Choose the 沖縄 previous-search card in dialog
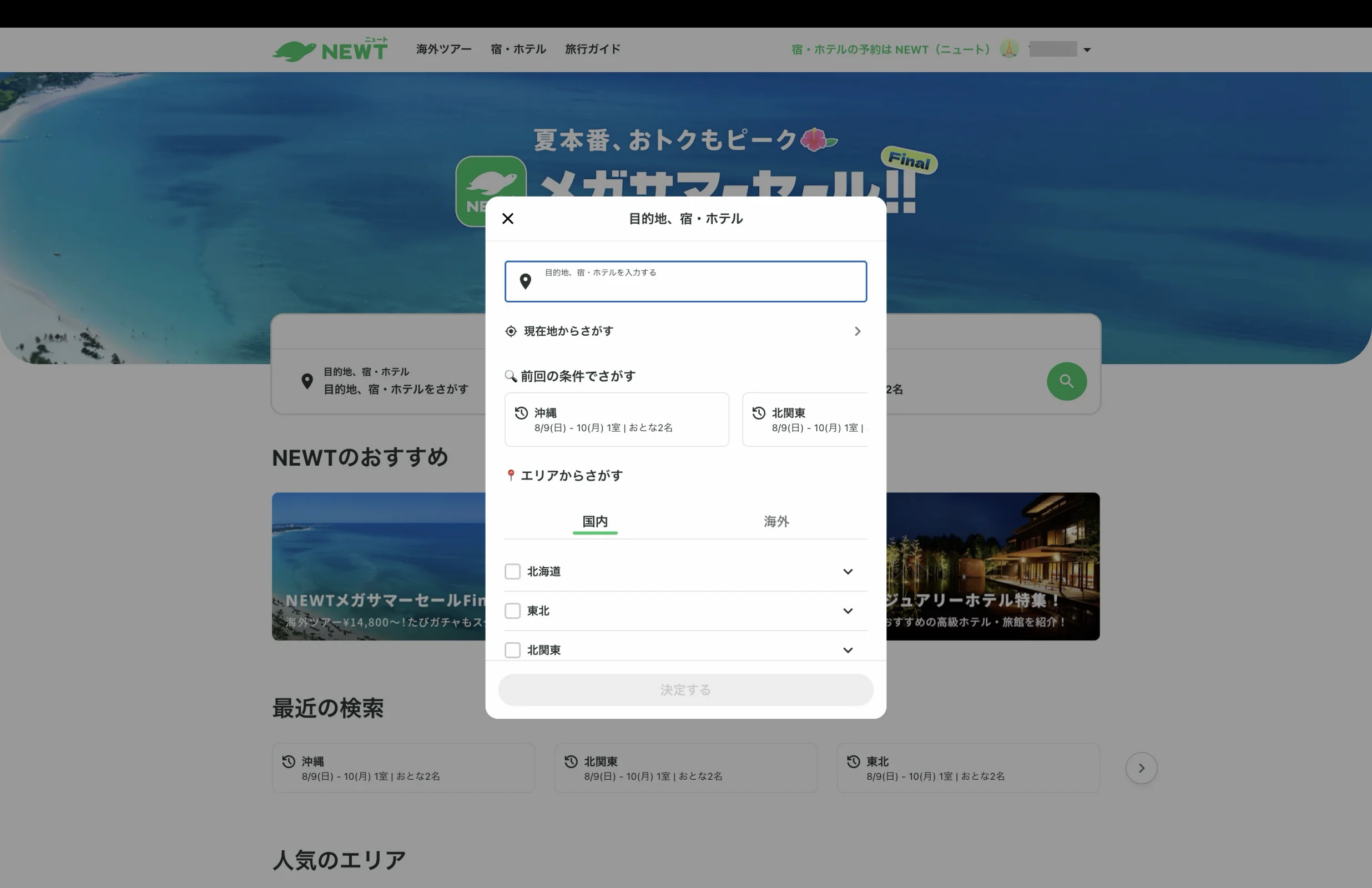Screen dimensions: 1372x888 (x=617, y=419)
